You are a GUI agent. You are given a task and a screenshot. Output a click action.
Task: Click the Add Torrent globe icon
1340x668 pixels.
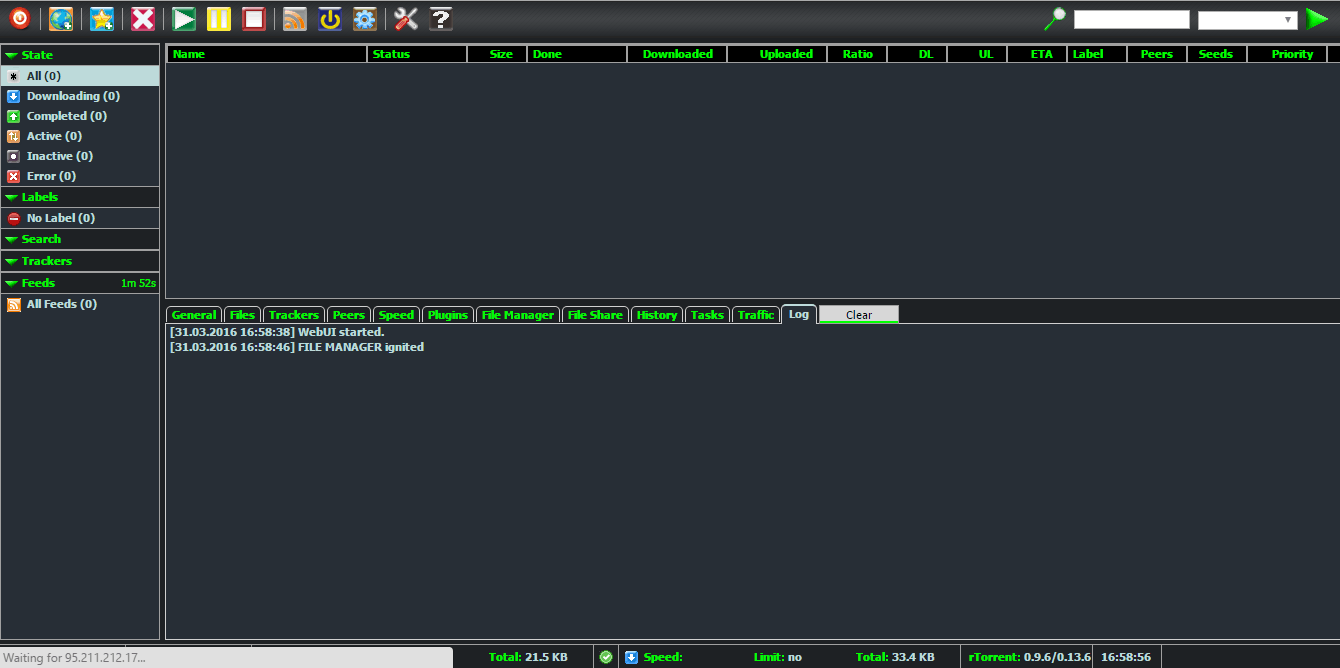coord(61,19)
